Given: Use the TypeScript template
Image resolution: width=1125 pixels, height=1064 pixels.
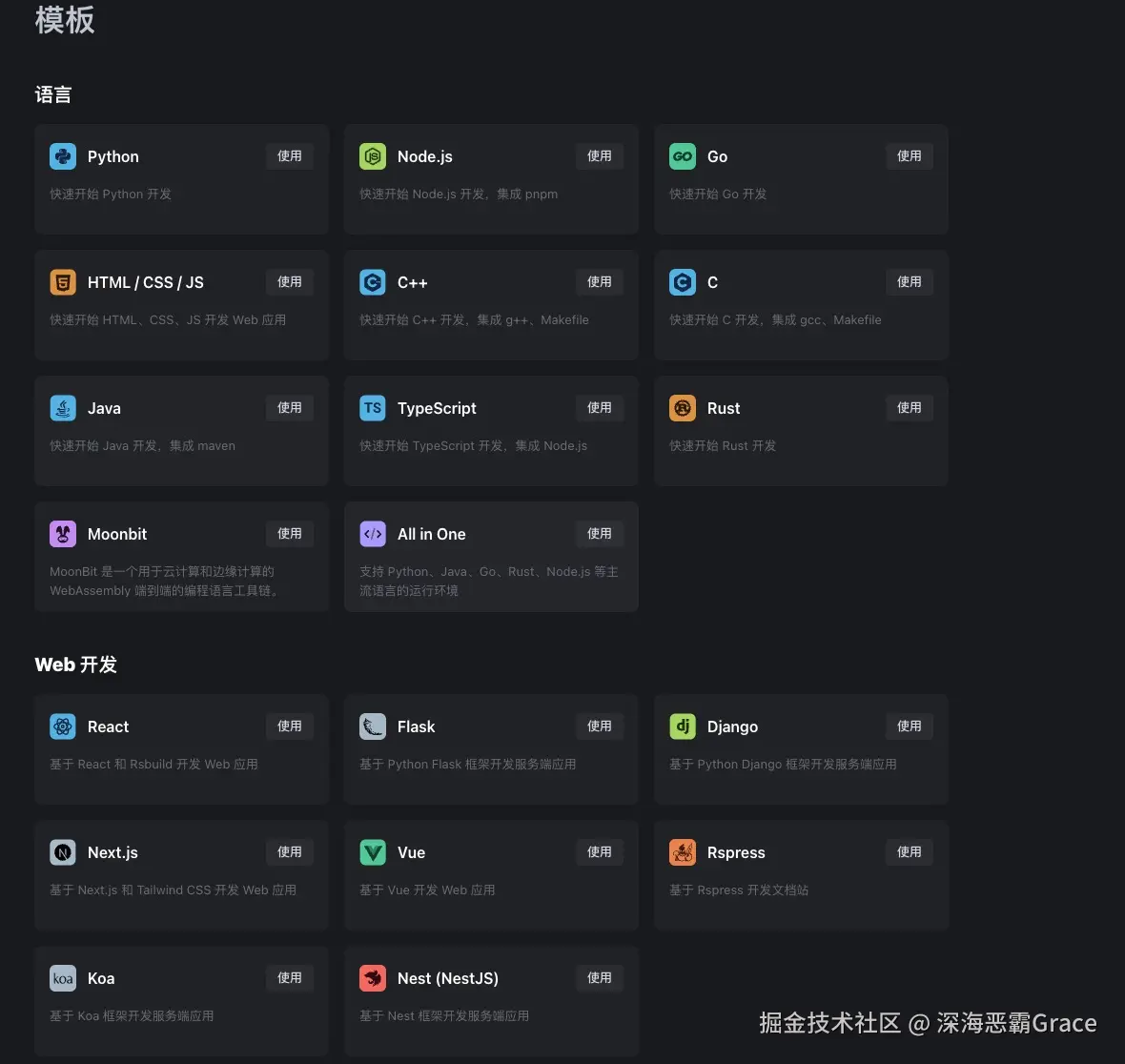Looking at the screenshot, I should 600,407.
